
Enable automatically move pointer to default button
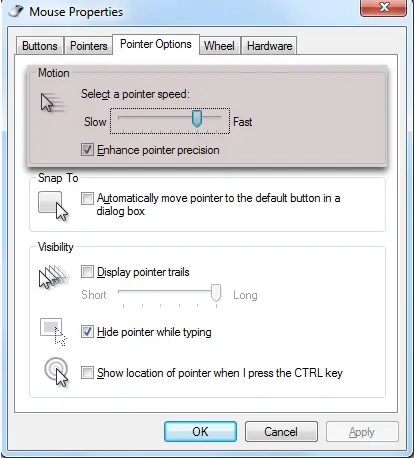tap(87, 198)
